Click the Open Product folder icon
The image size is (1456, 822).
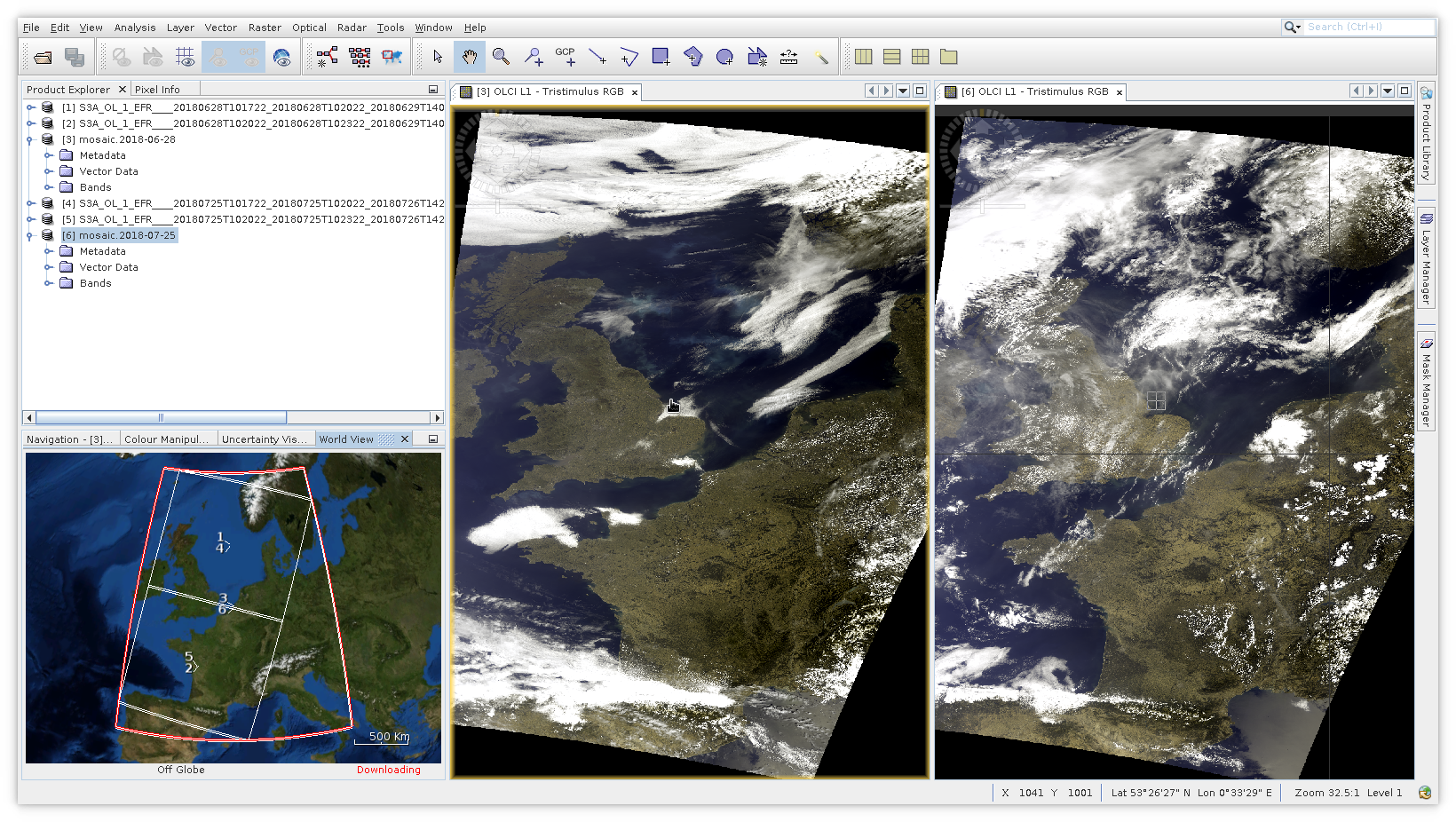[43, 58]
